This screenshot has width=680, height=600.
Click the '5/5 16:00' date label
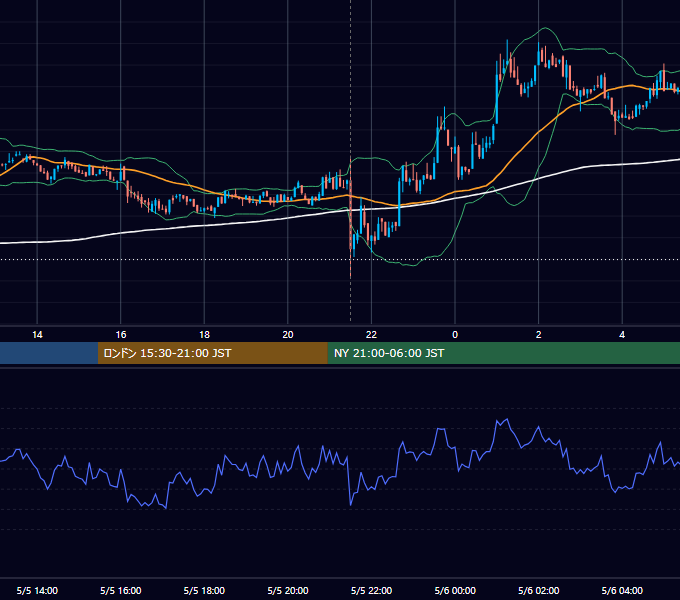[121, 590]
